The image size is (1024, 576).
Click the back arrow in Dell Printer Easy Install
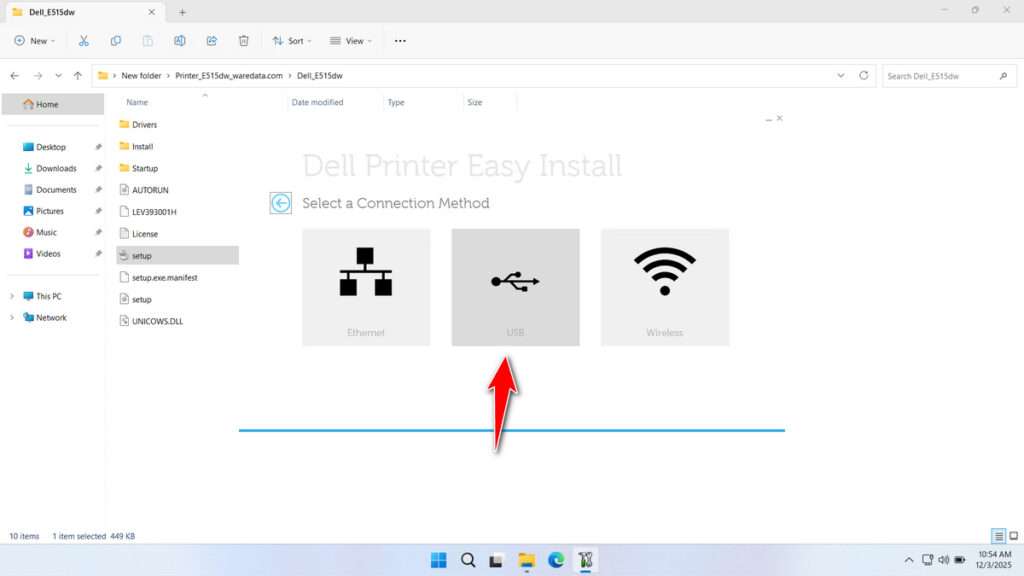point(280,203)
